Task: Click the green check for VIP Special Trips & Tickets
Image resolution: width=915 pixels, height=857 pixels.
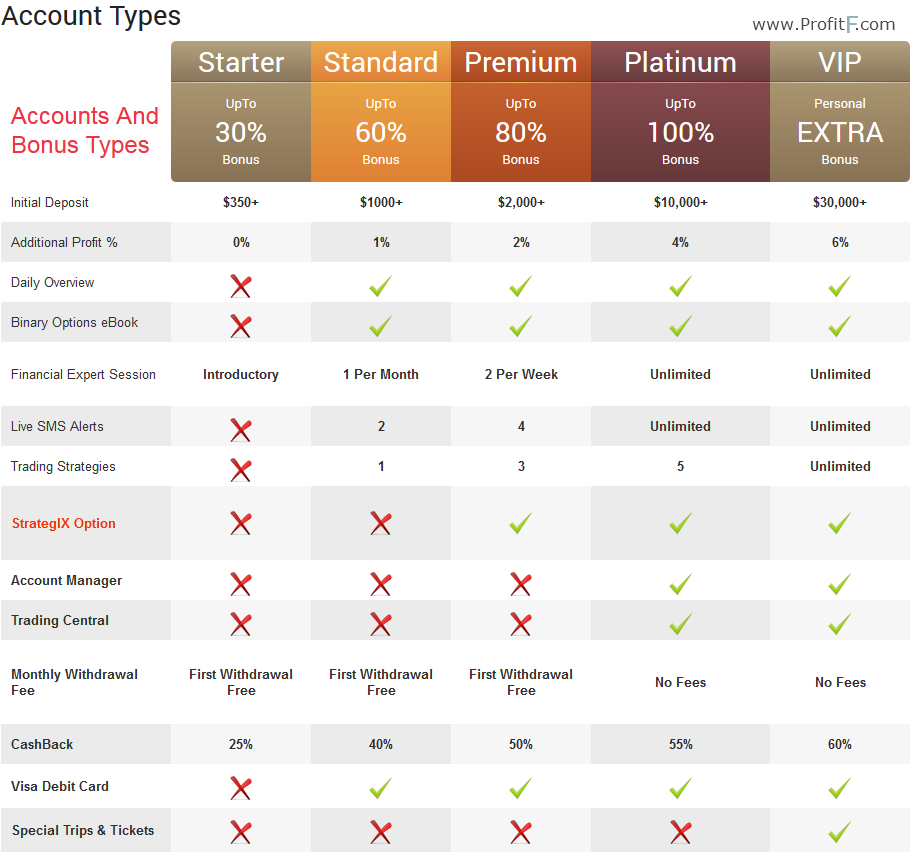Action: tap(840, 832)
